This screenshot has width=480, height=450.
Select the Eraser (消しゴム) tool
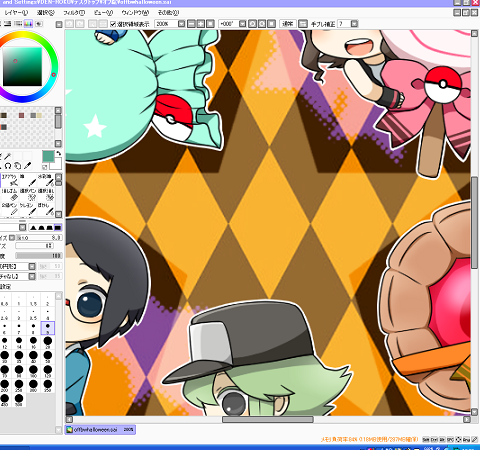pyautogui.click(x=9, y=194)
